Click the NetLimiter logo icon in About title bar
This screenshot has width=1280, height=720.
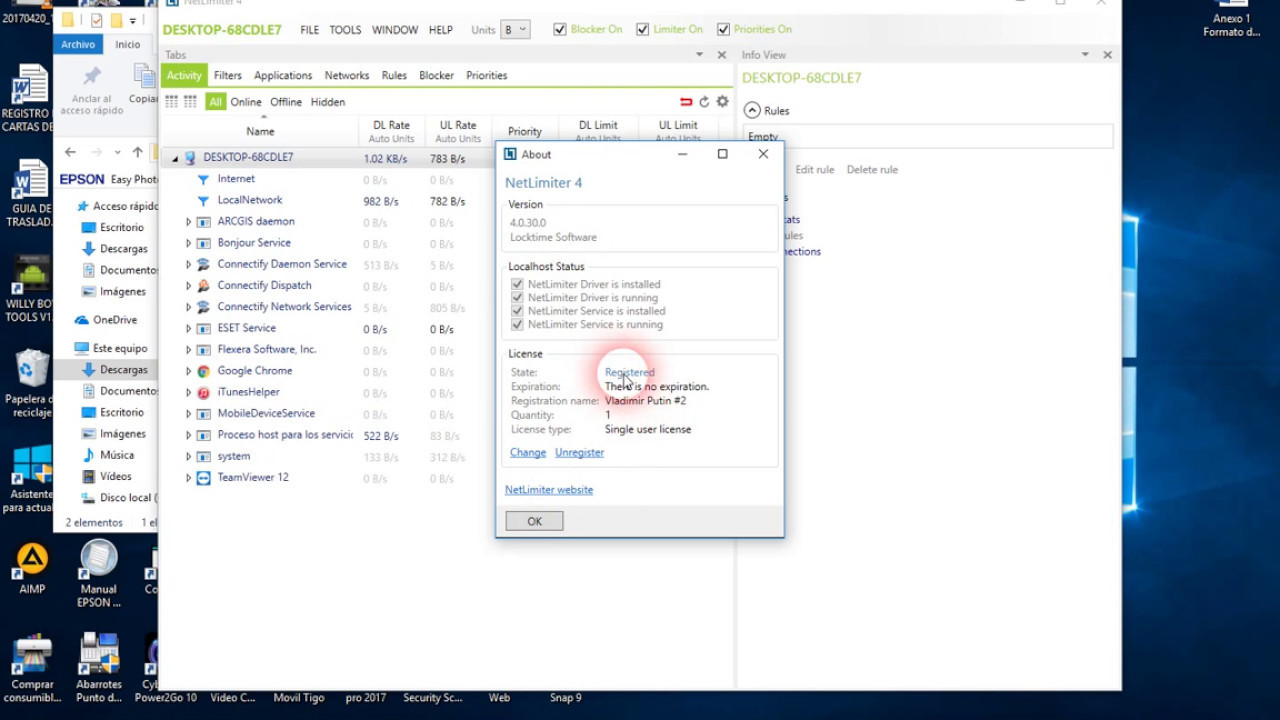[x=510, y=154]
